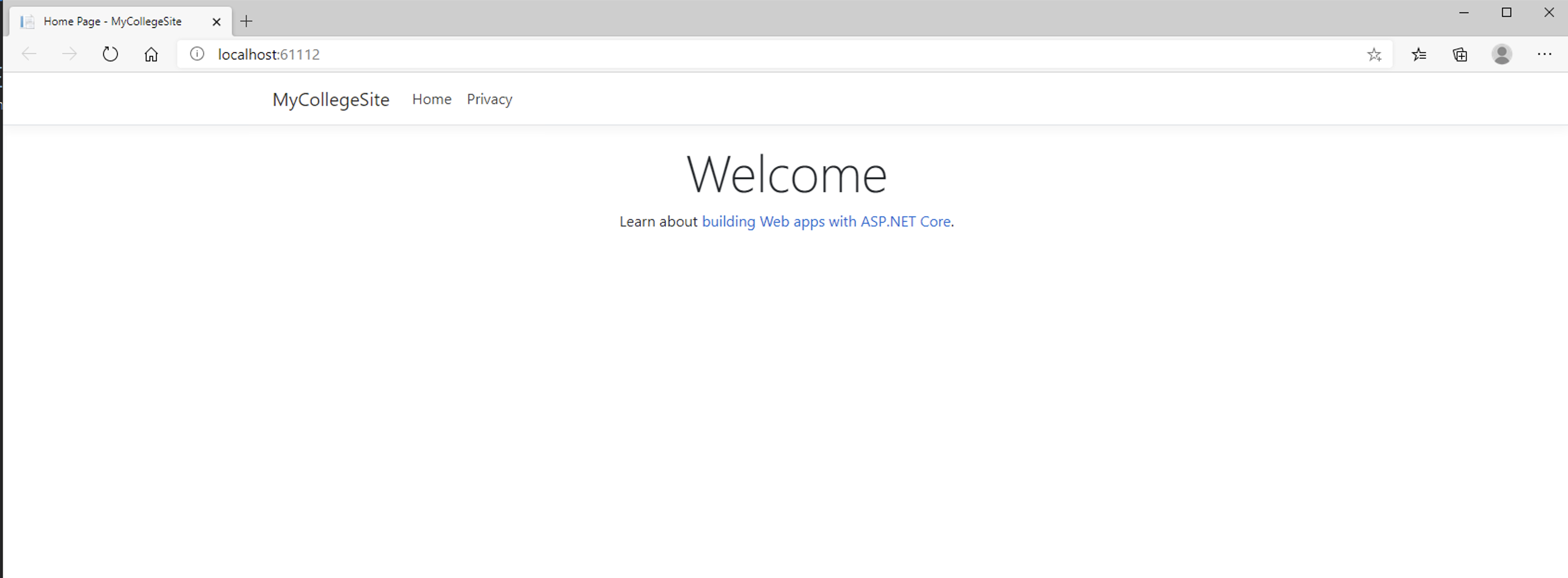Close the Home Page tab

tap(216, 21)
